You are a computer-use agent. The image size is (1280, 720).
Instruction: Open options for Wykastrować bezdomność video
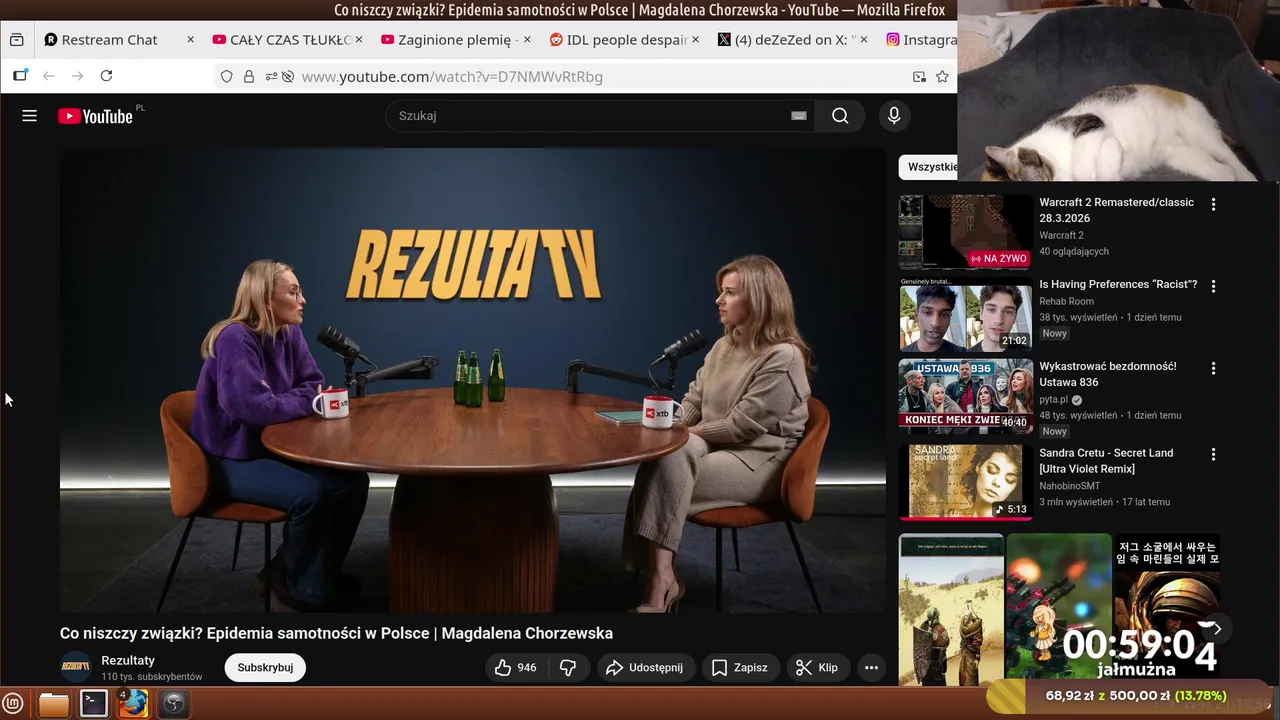pos(1213,368)
